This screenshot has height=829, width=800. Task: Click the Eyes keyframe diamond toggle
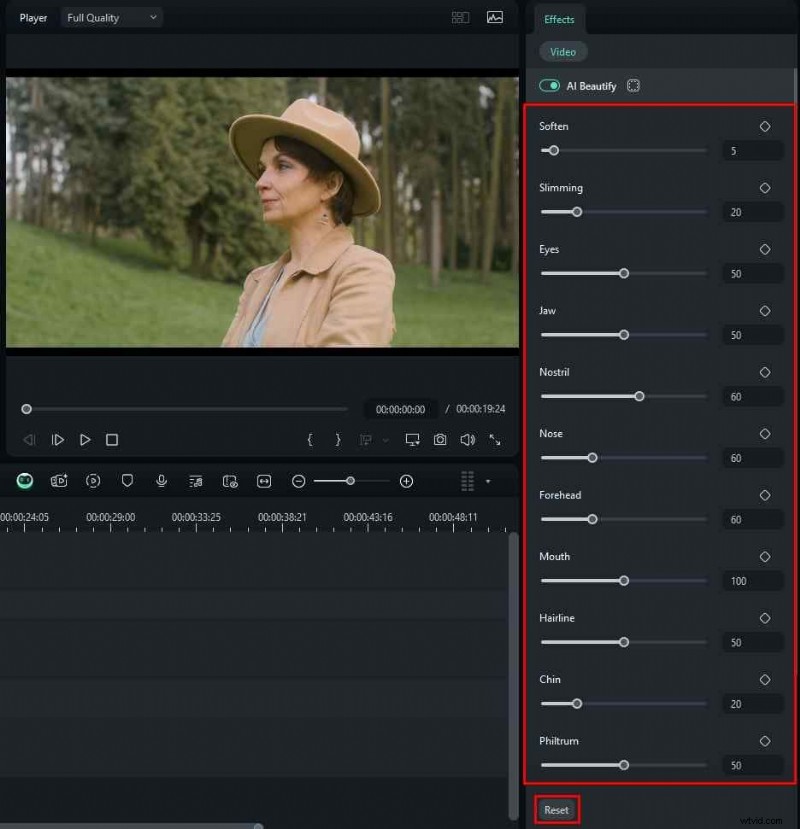(765, 249)
